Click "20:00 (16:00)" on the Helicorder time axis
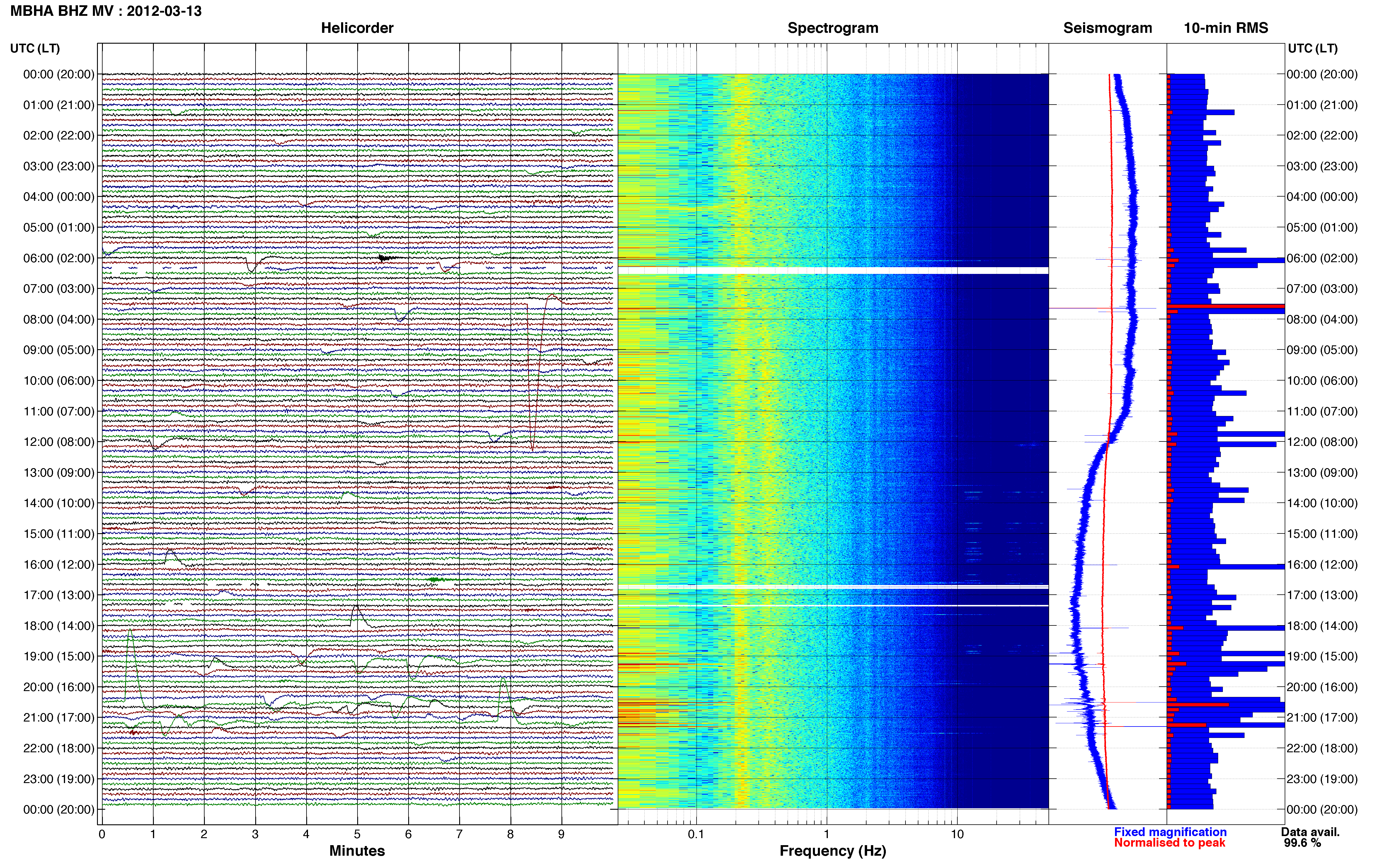 (x=59, y=687)
